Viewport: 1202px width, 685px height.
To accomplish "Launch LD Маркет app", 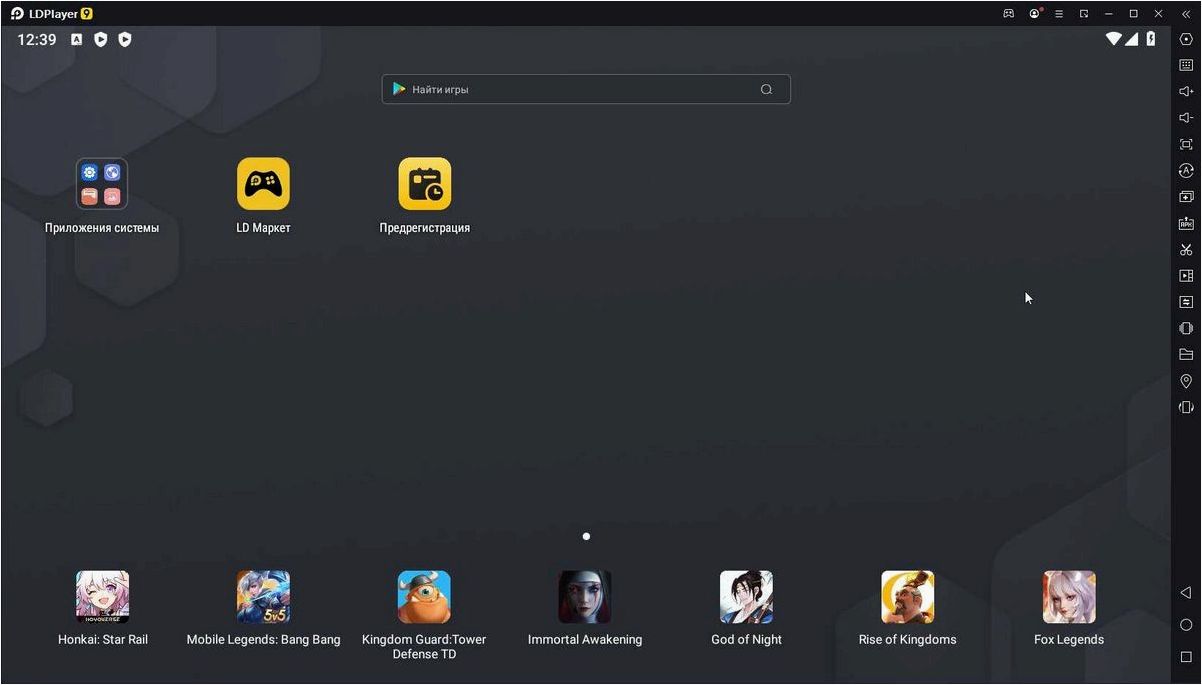I will 263,184.
